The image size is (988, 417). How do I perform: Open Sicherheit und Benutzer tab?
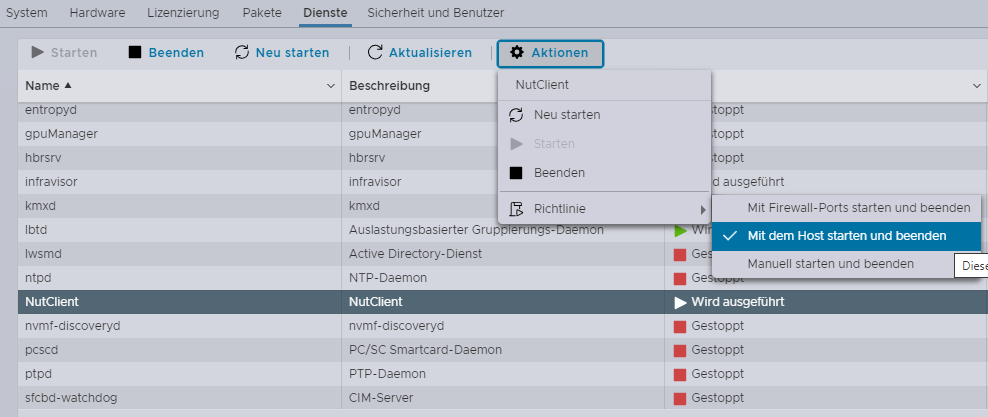tap(435, 13)
